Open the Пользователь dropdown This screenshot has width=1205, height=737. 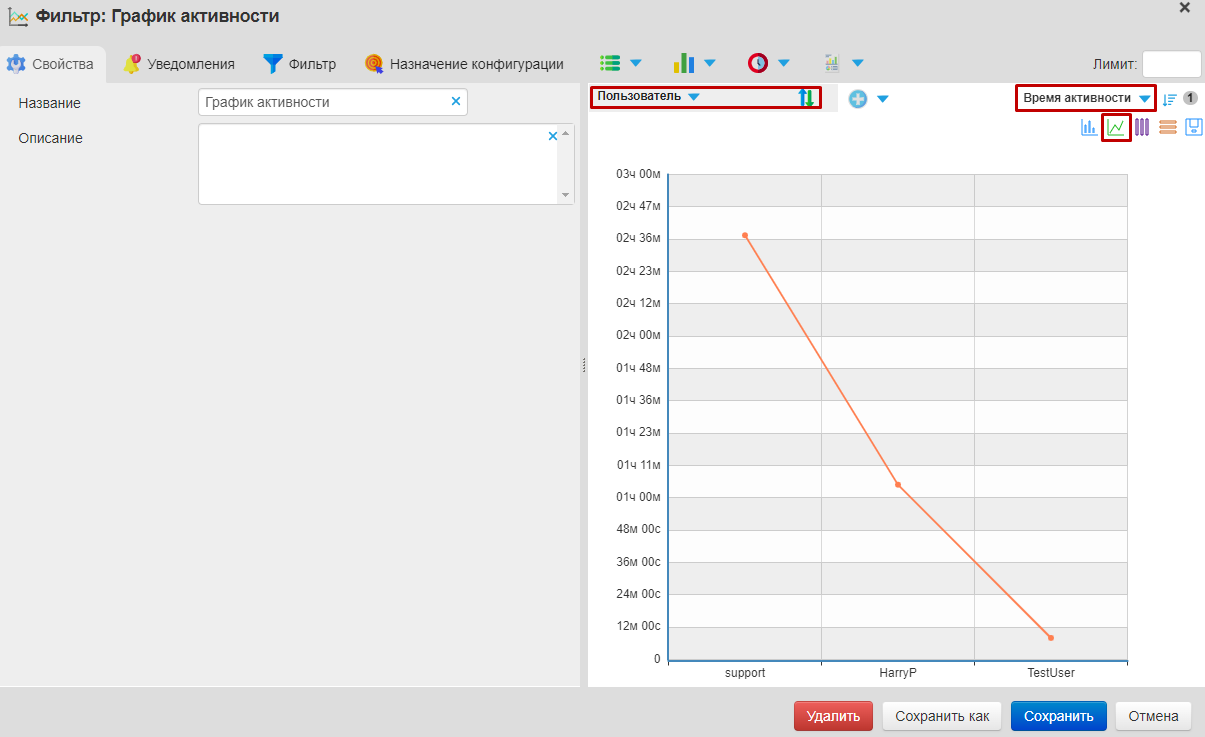point(658,97)
